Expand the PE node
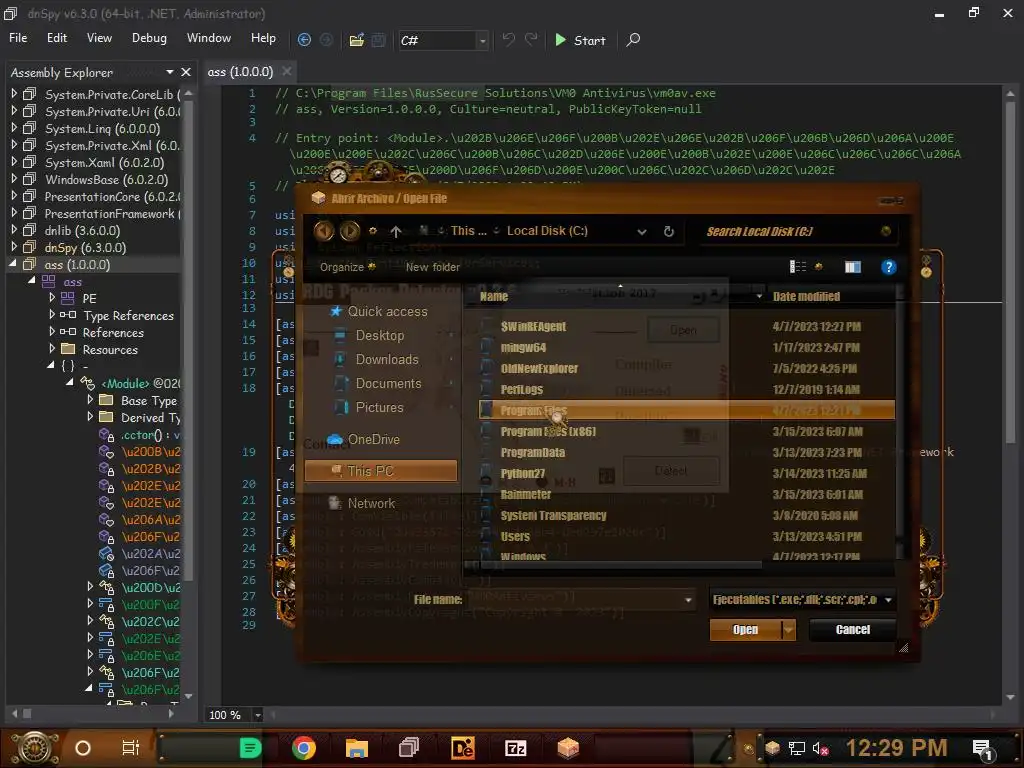Screen dimensions: 1024x768 point(52,298)
